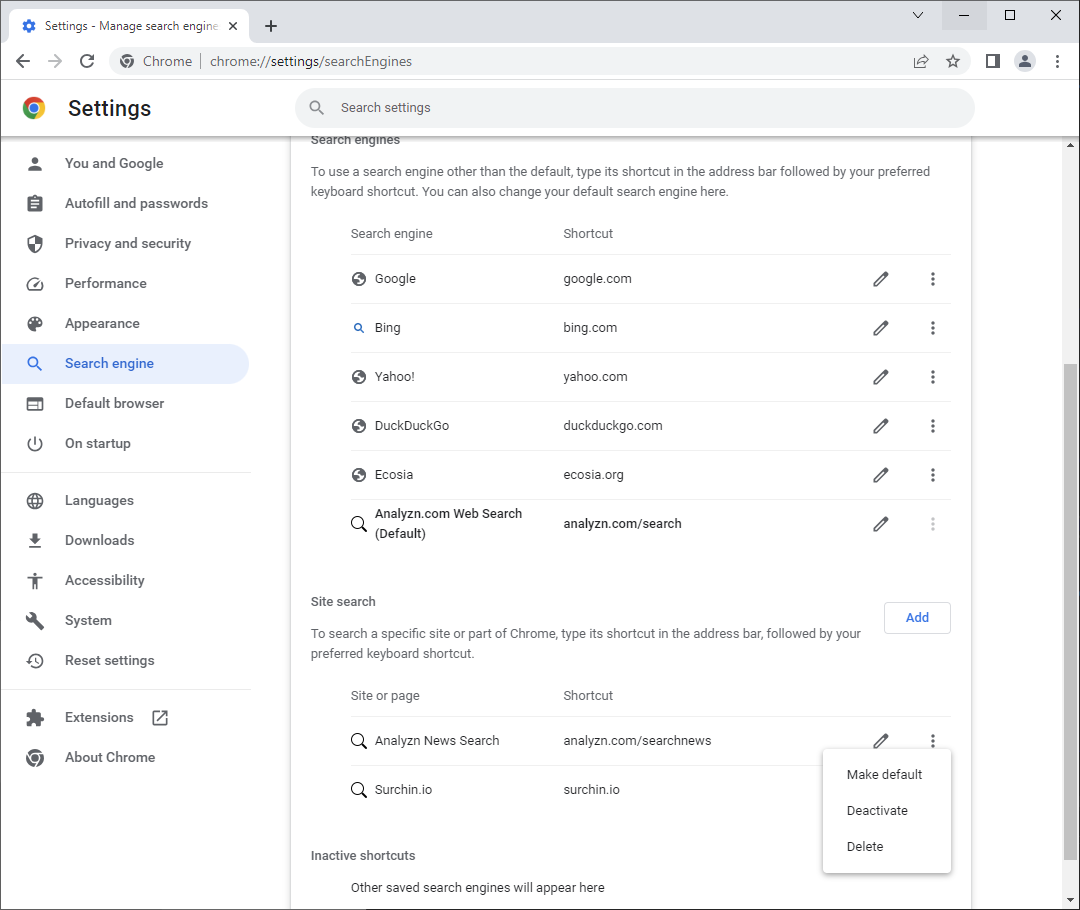Open Accessibility settings

[x=125, y=580]
